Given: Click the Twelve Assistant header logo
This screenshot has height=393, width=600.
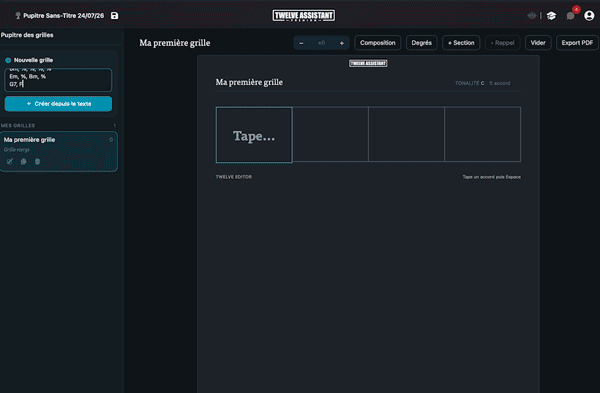Looking at the screenshot, I should (x=303, y=16).
